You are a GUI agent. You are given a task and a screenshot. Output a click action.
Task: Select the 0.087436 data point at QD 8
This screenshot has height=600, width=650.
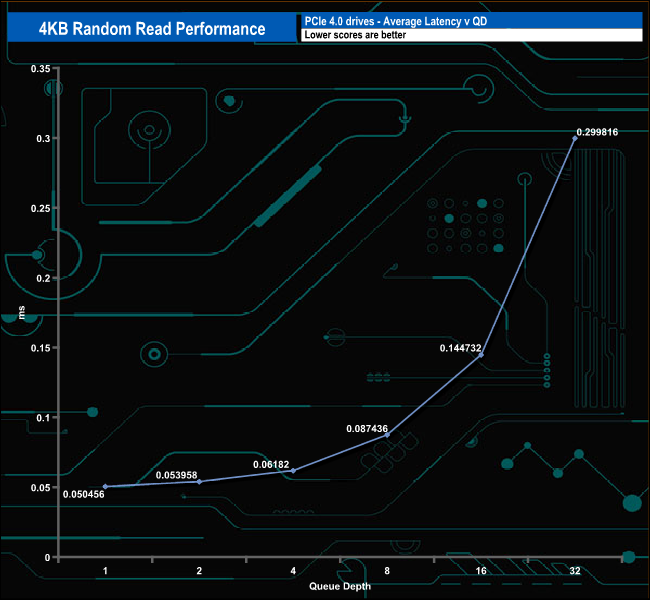click(x=388, y=435)
